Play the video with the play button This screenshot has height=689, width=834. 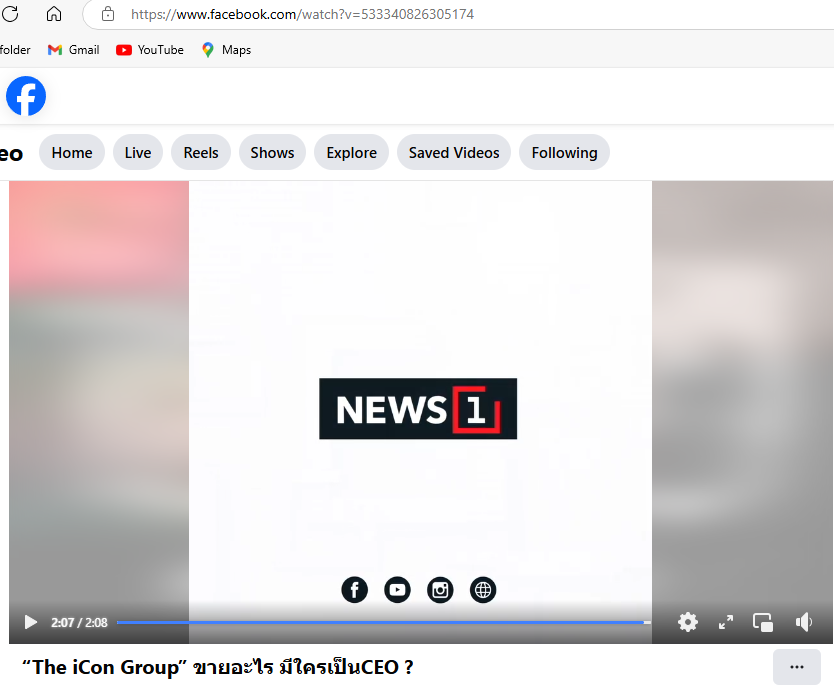point(31,622)
